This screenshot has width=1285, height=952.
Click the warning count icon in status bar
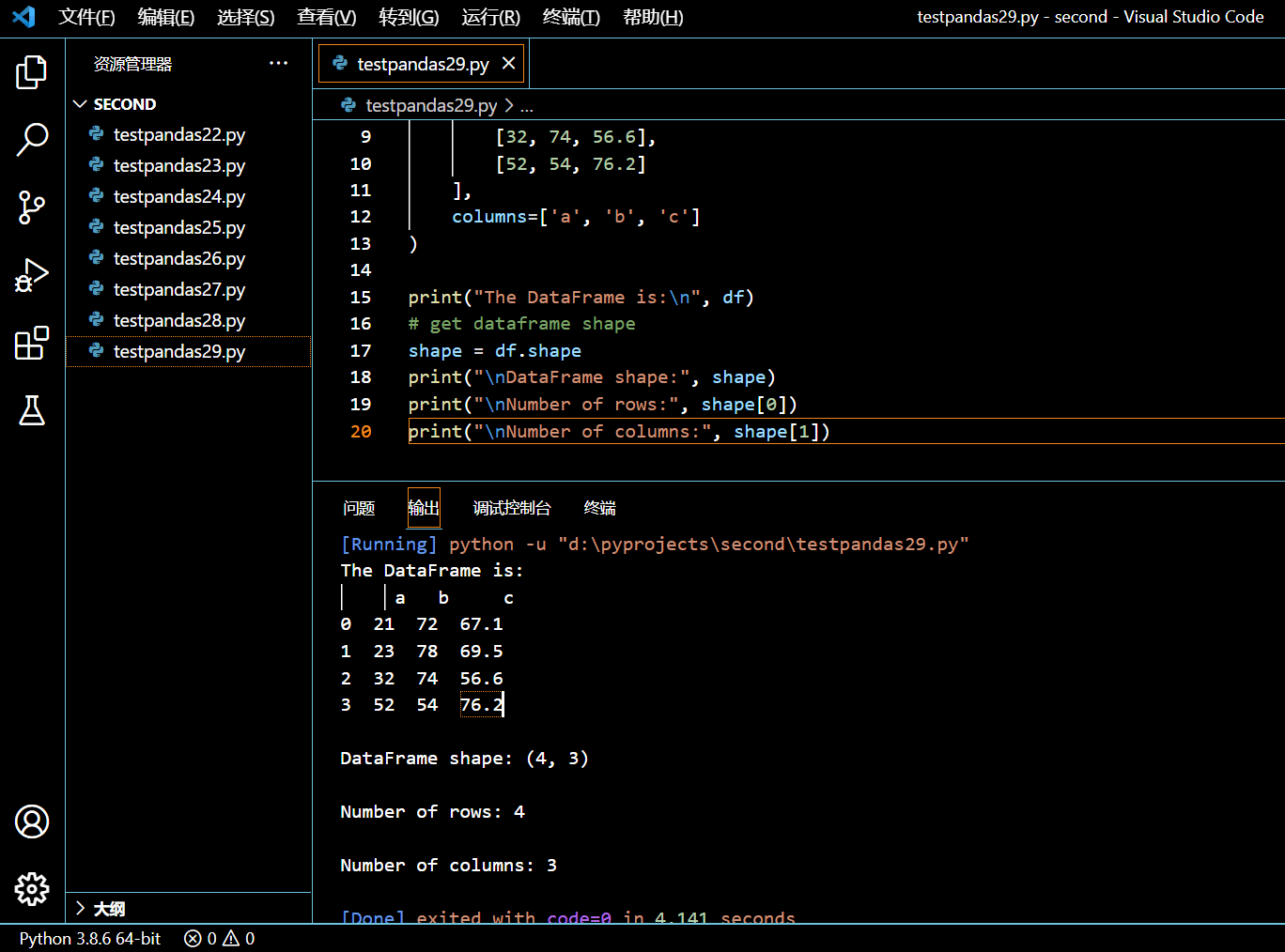click(x=231, y=938)
